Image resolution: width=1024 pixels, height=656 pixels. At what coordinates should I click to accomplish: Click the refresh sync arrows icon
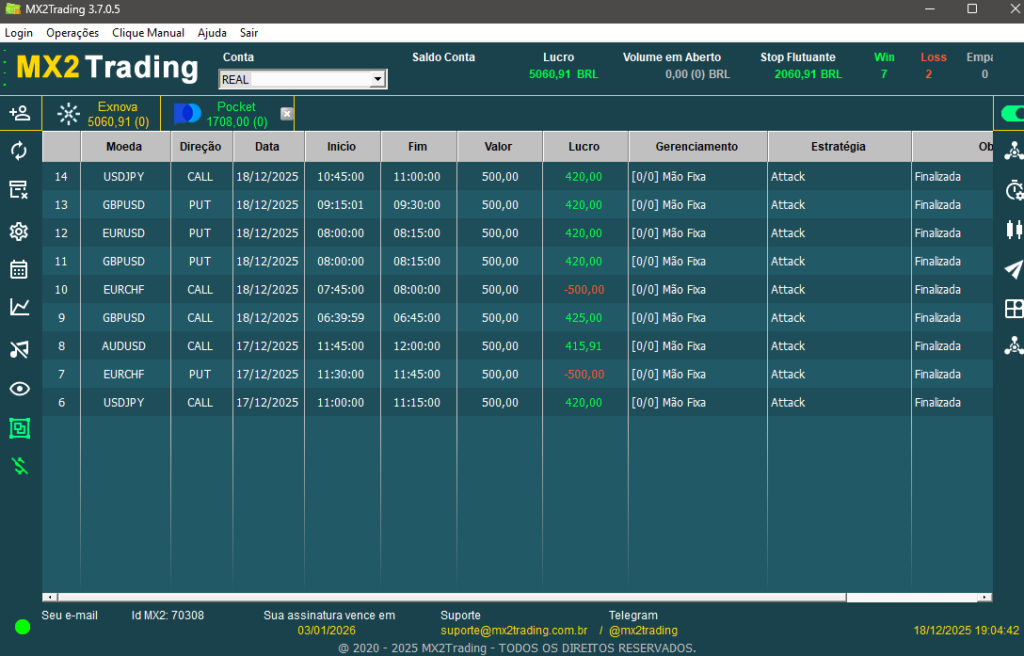pos(19,151)
